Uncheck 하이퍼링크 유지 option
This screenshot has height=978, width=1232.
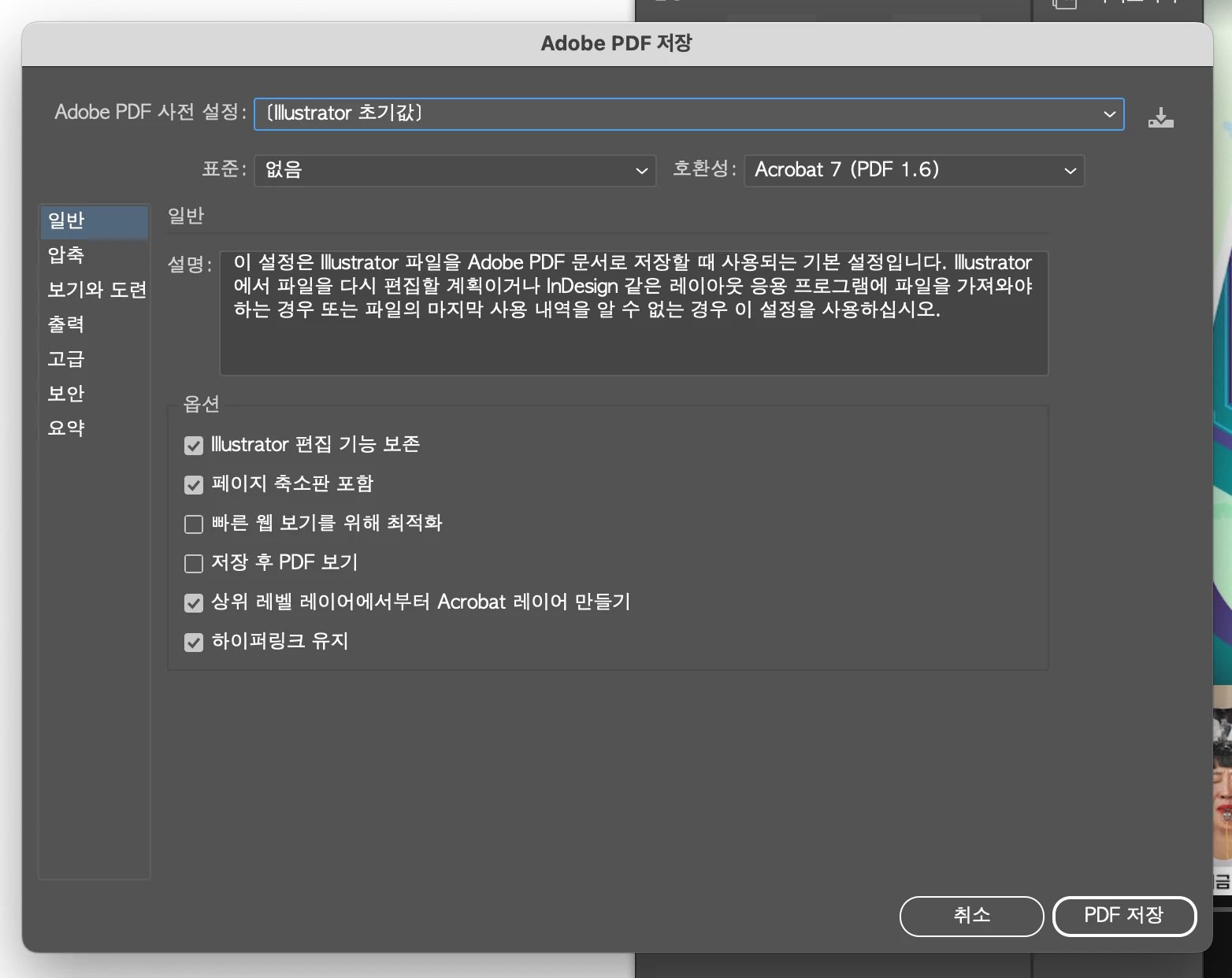tap(194, 643)
